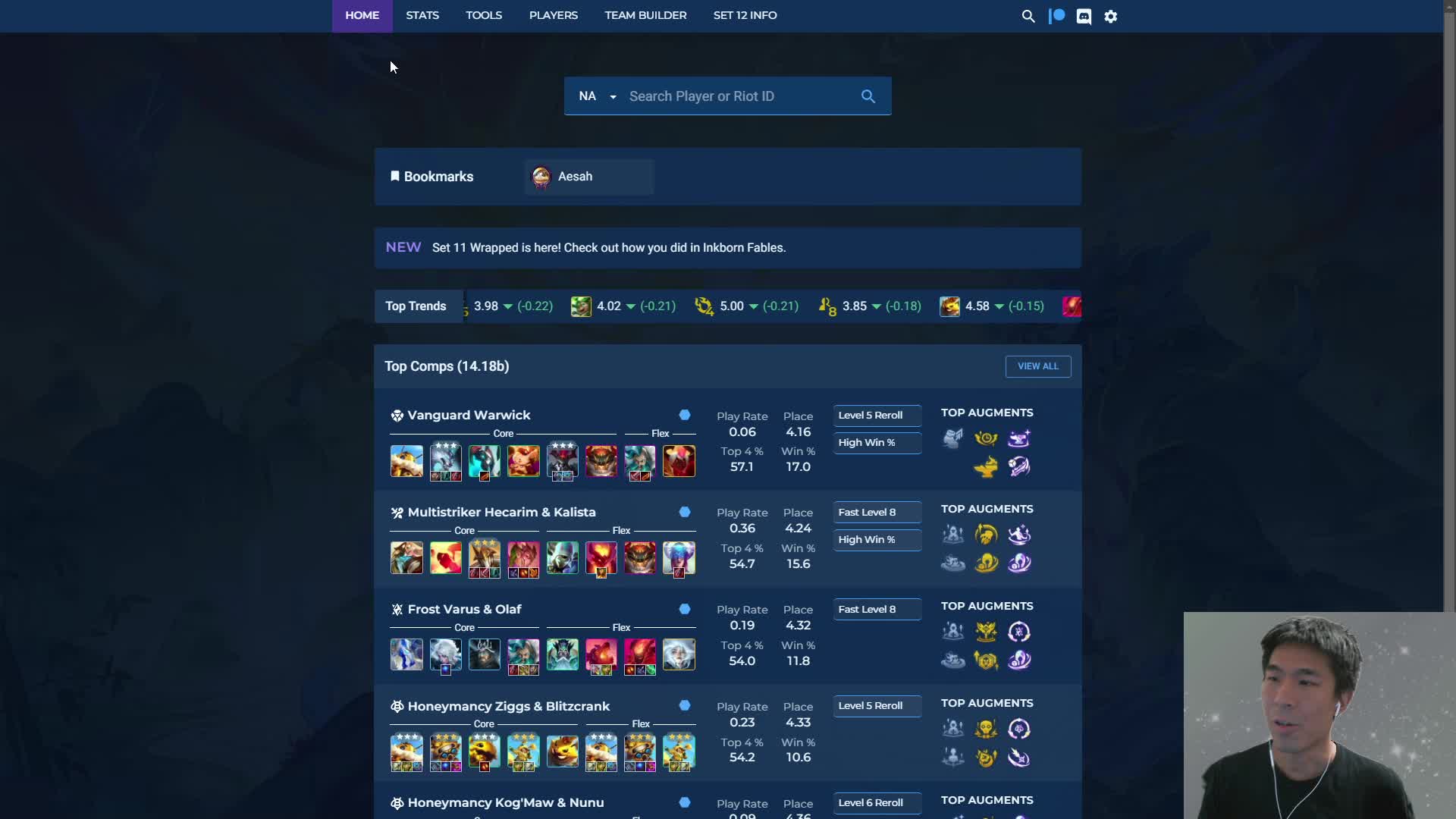Click Honeymancy trait icon beside Kog'Maw & Nunu

click(x=397, y=803)
